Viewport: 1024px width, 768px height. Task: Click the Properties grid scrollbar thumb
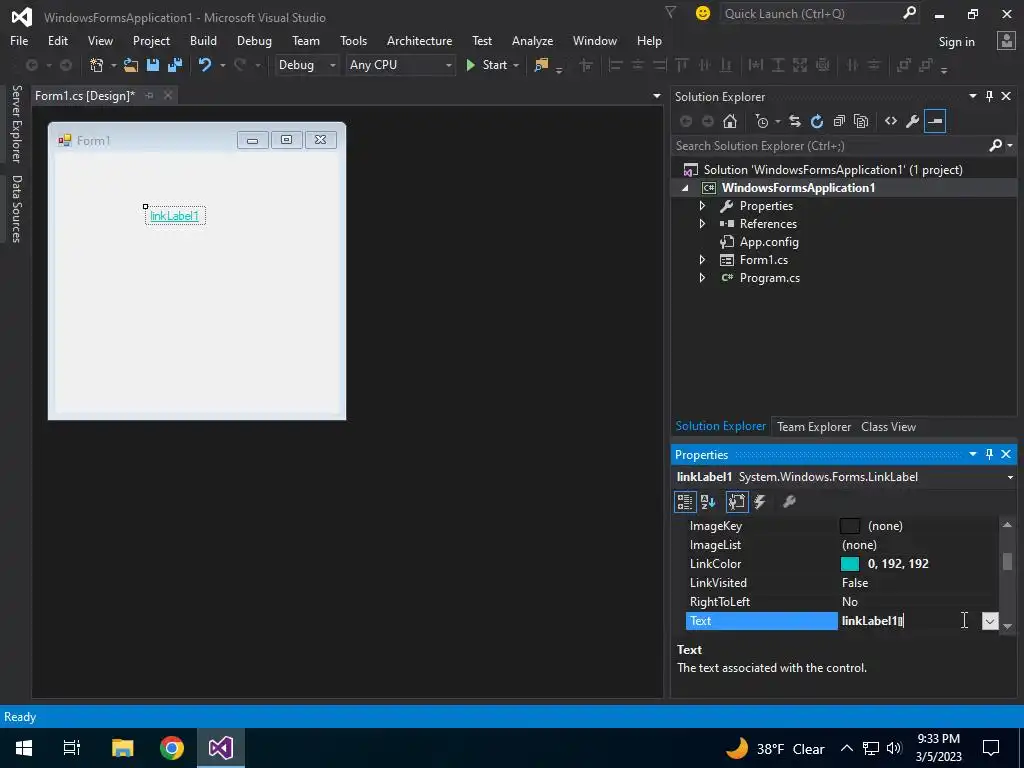(x=1008, y=561)
